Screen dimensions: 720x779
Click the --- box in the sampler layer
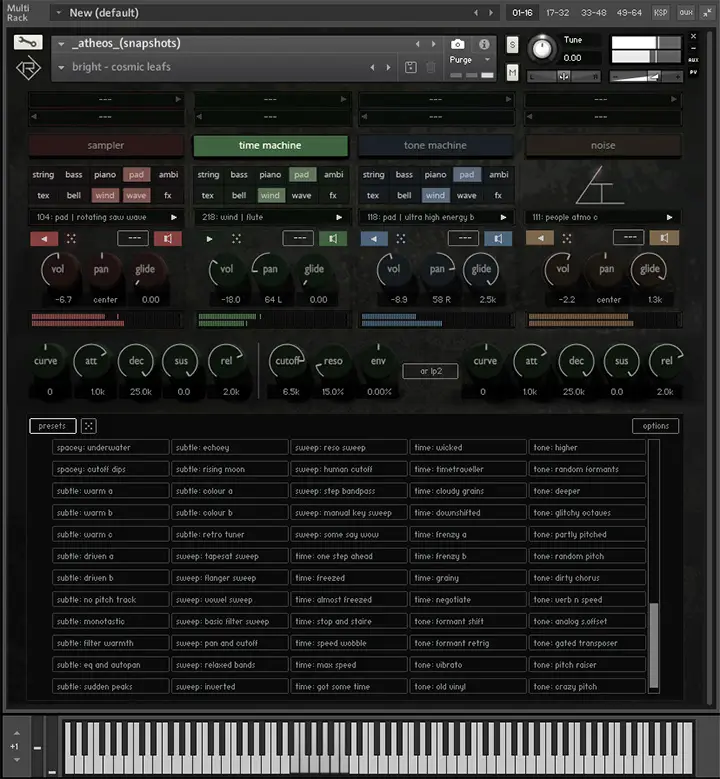pyautogui.click(x=133, y=238)
